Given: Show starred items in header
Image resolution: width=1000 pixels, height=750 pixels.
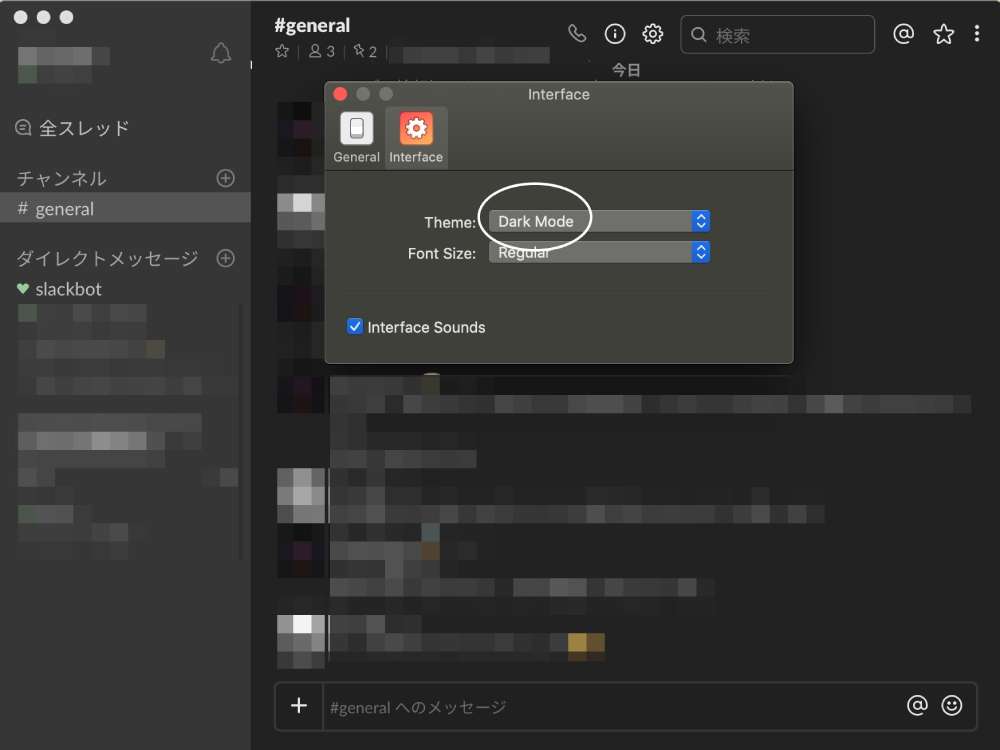Looking at the screenshot, I should point(943,34).
